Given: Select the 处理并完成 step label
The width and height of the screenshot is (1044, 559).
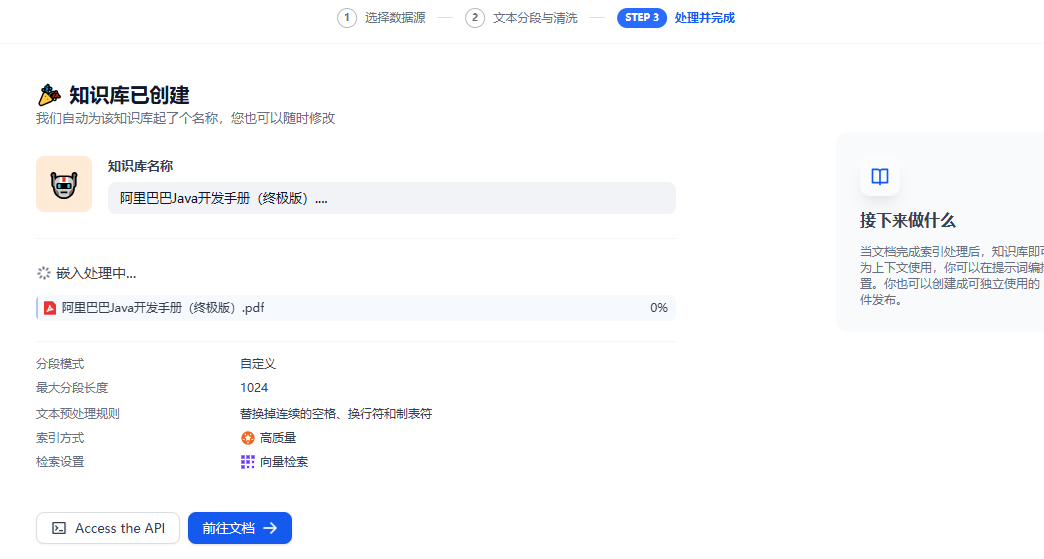Looking at the screenshot, I should [704, 18].
